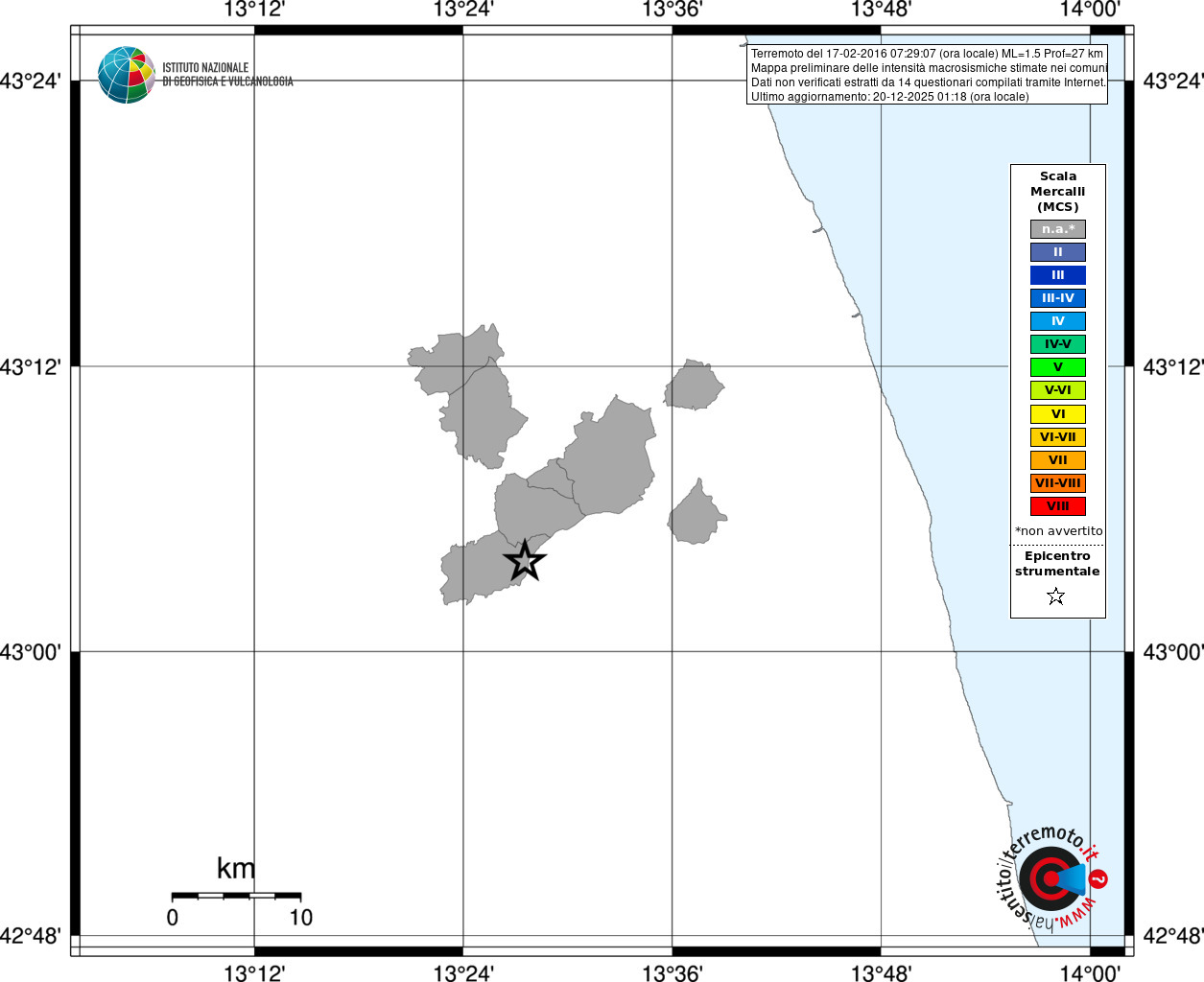This screenshot has height=982, width=1204.
Task: Select the VI-VII intensity swatch
Action: click(1058, 437)
